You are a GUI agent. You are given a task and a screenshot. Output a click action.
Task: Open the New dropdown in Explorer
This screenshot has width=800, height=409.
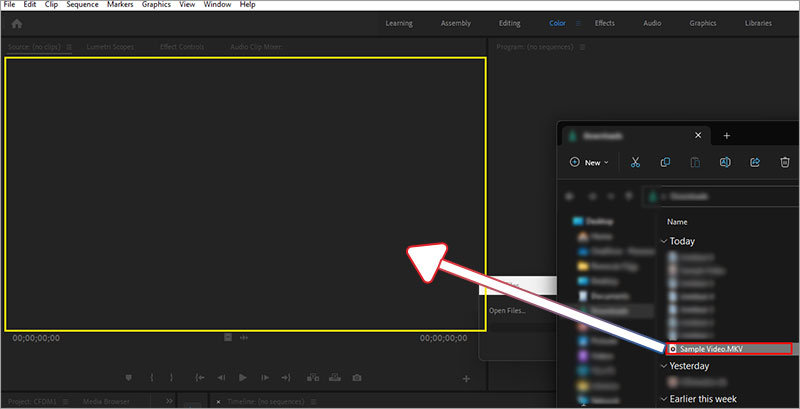pos(589,163)
